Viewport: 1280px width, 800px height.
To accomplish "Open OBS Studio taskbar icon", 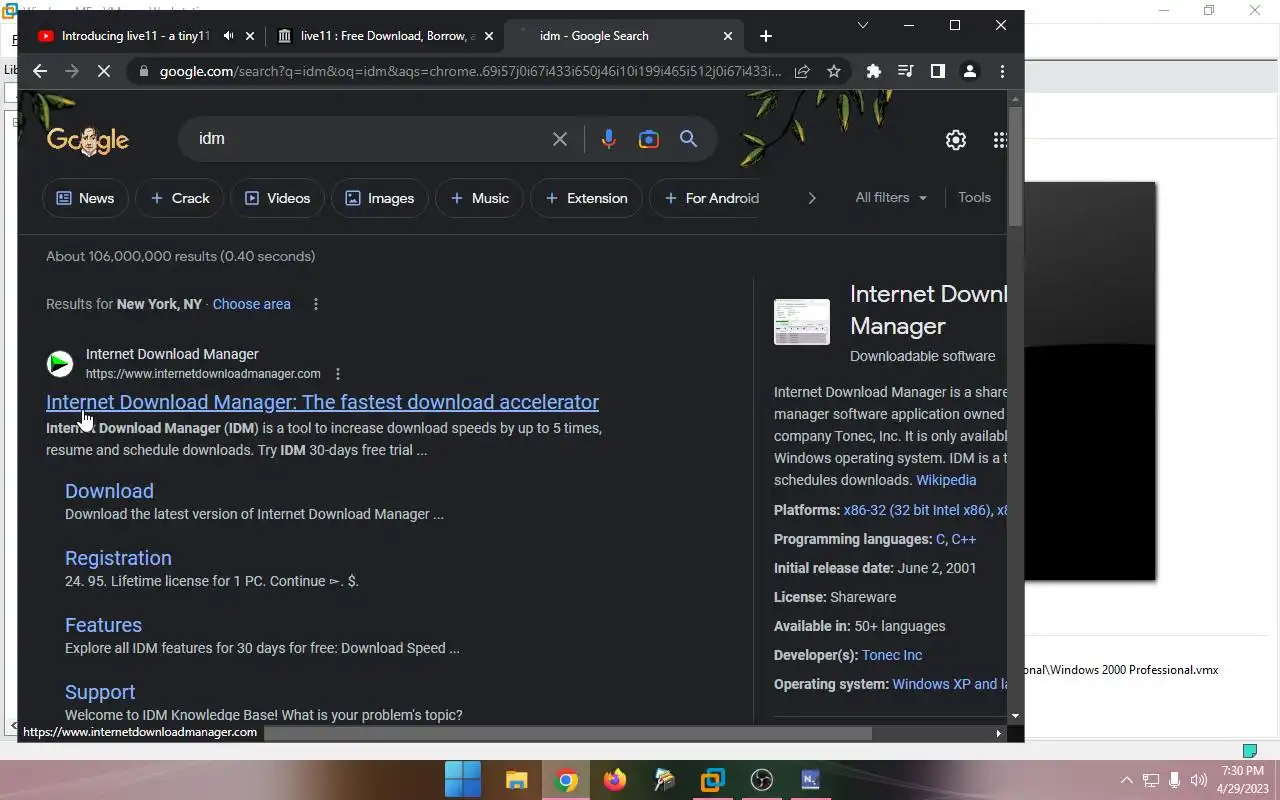I will [762, 780].
